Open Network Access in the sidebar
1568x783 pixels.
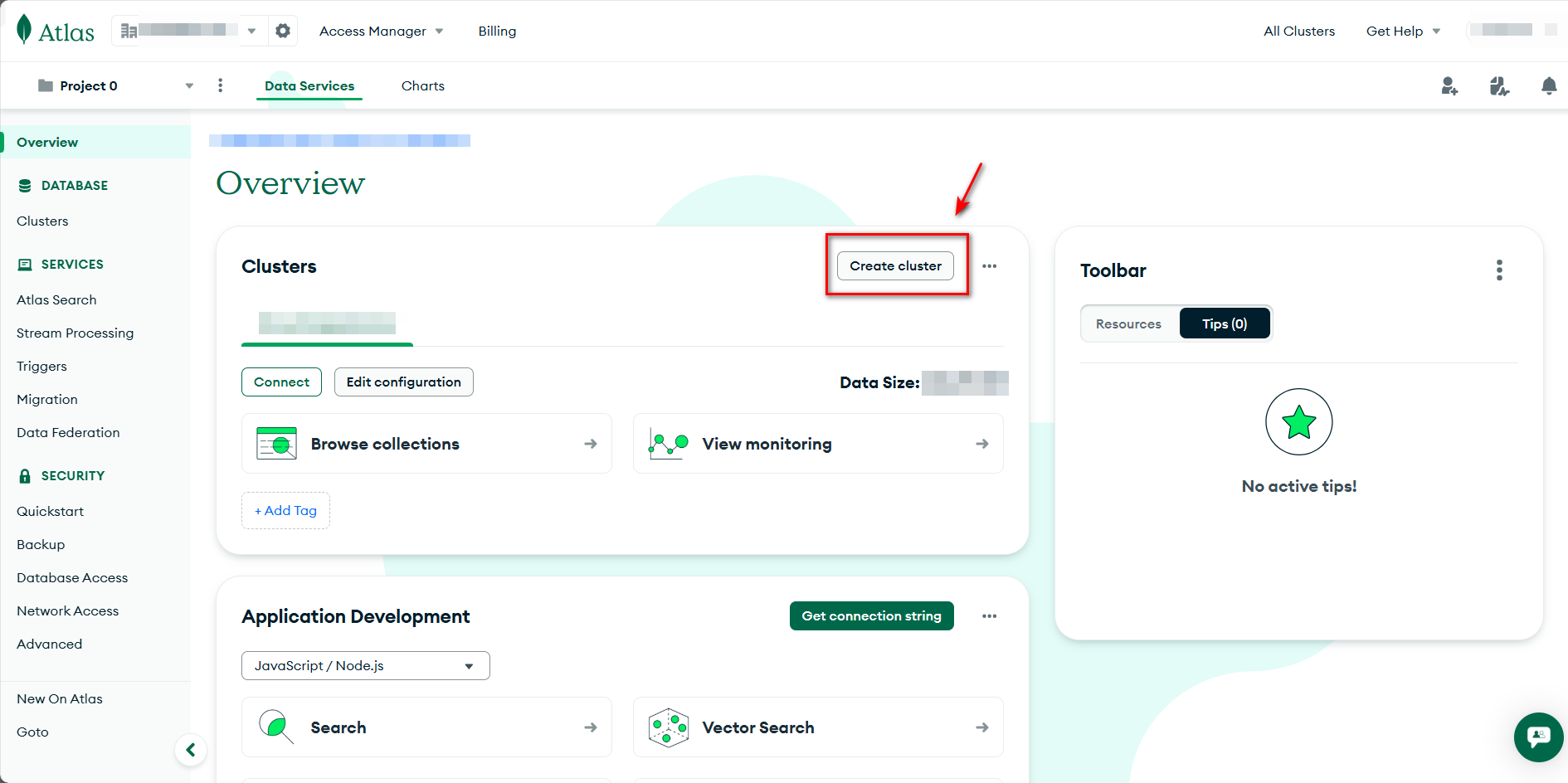click(x=67, y=611)
